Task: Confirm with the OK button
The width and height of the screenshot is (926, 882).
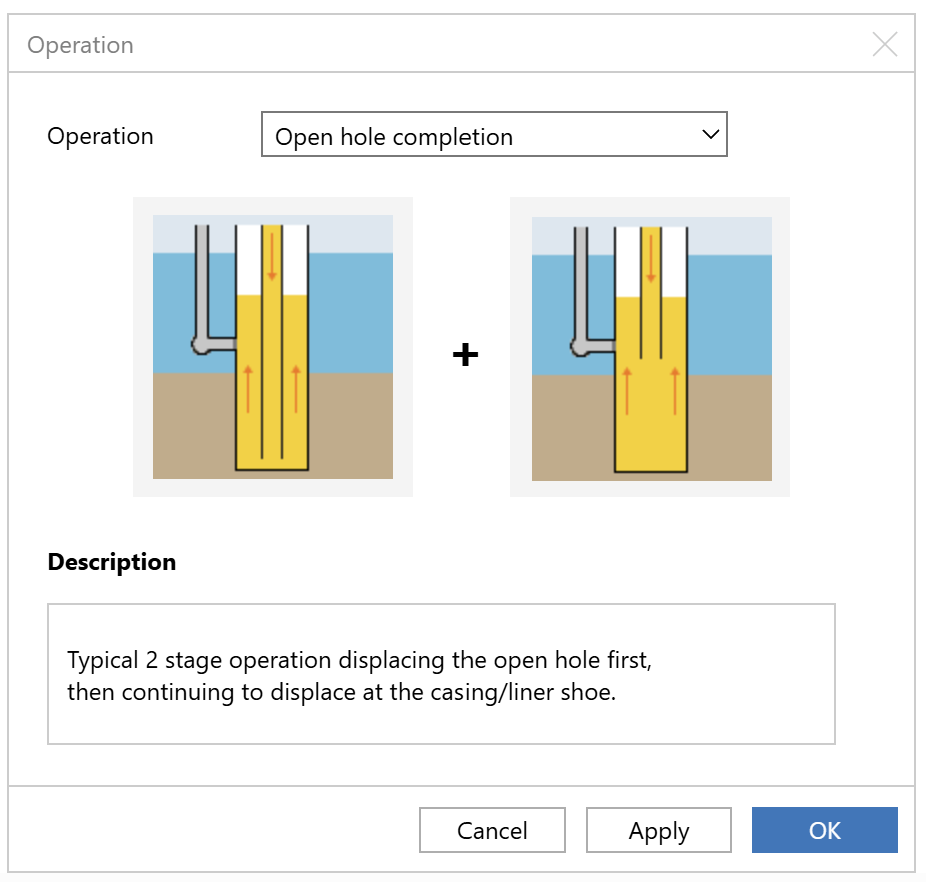Action: [x=824, y=830]
